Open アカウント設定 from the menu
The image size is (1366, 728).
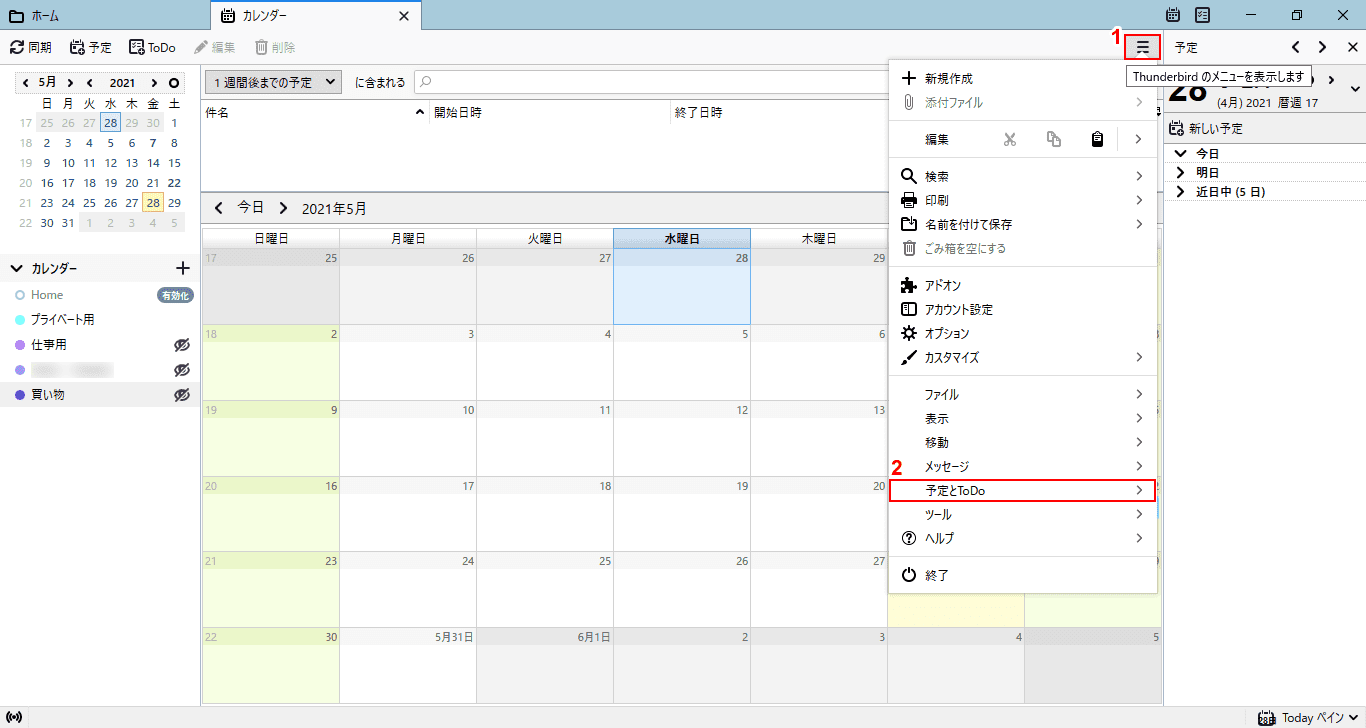pos(1023,310)
